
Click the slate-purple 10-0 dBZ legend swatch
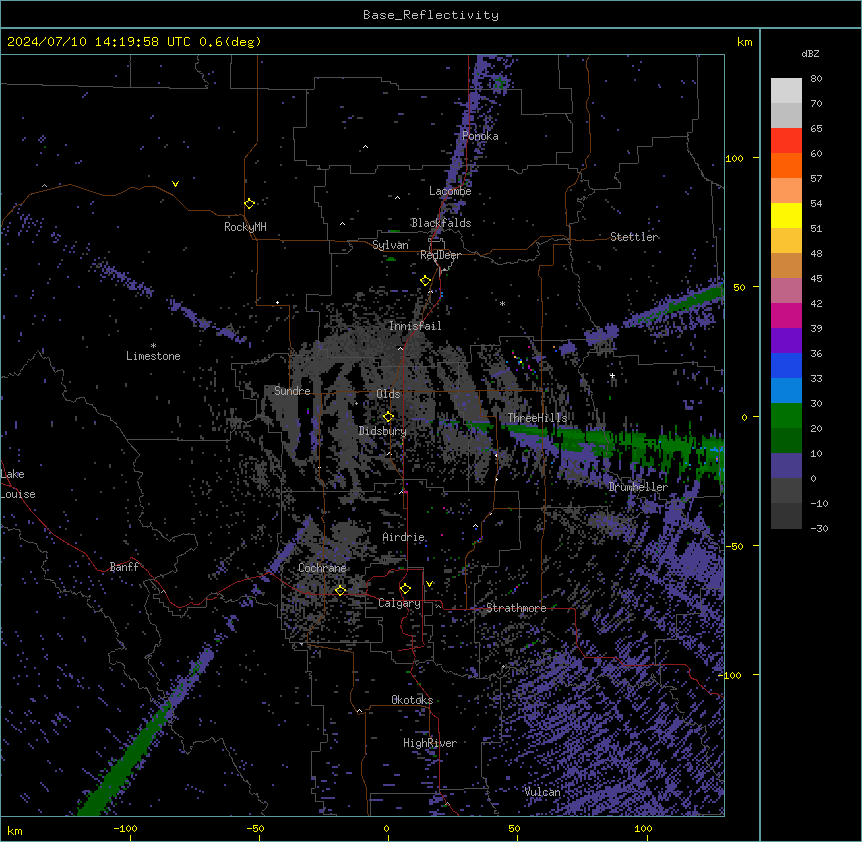[x=786, y=466]
